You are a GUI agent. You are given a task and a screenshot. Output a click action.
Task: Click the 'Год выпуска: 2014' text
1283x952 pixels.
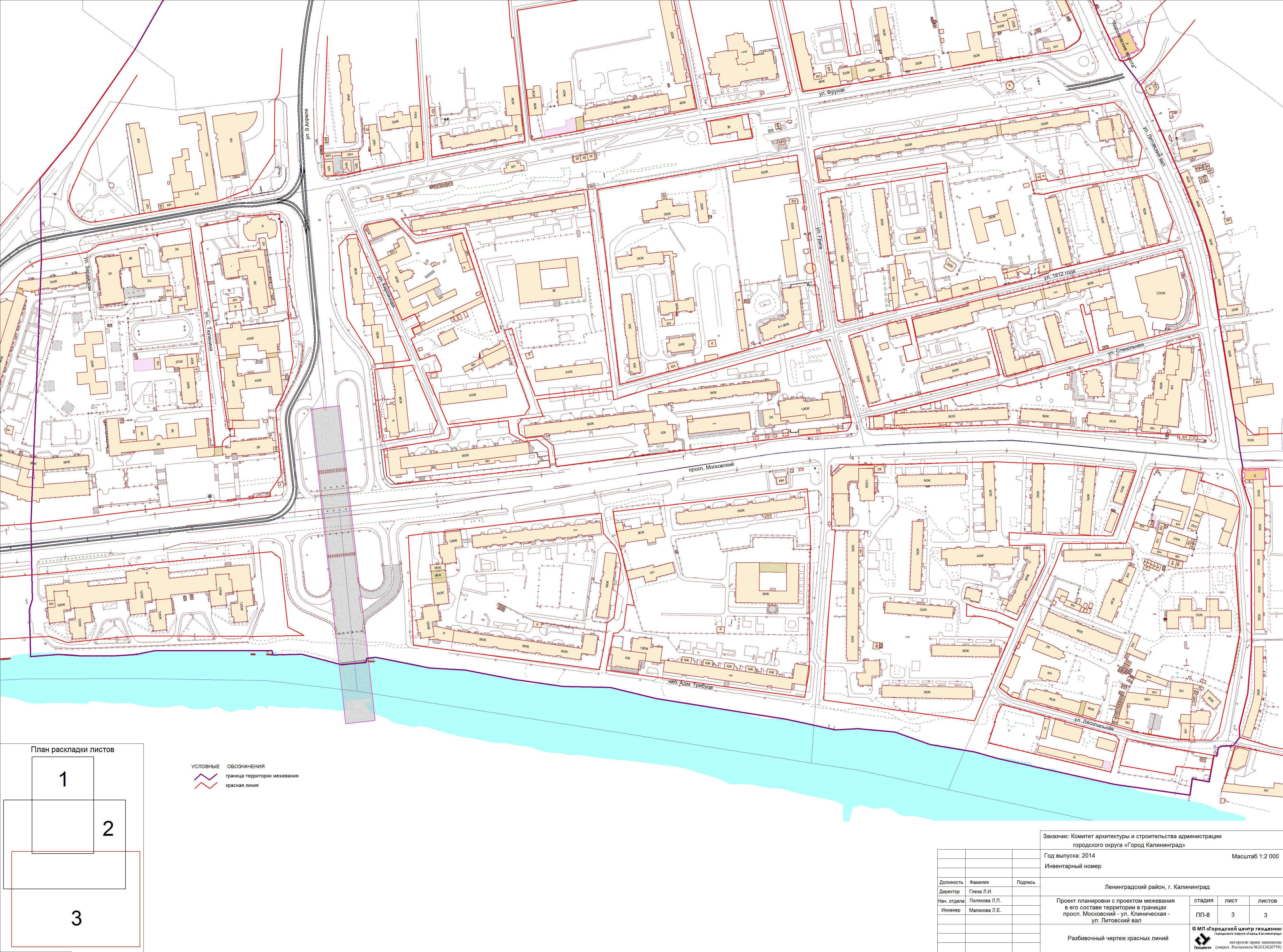1069,856
